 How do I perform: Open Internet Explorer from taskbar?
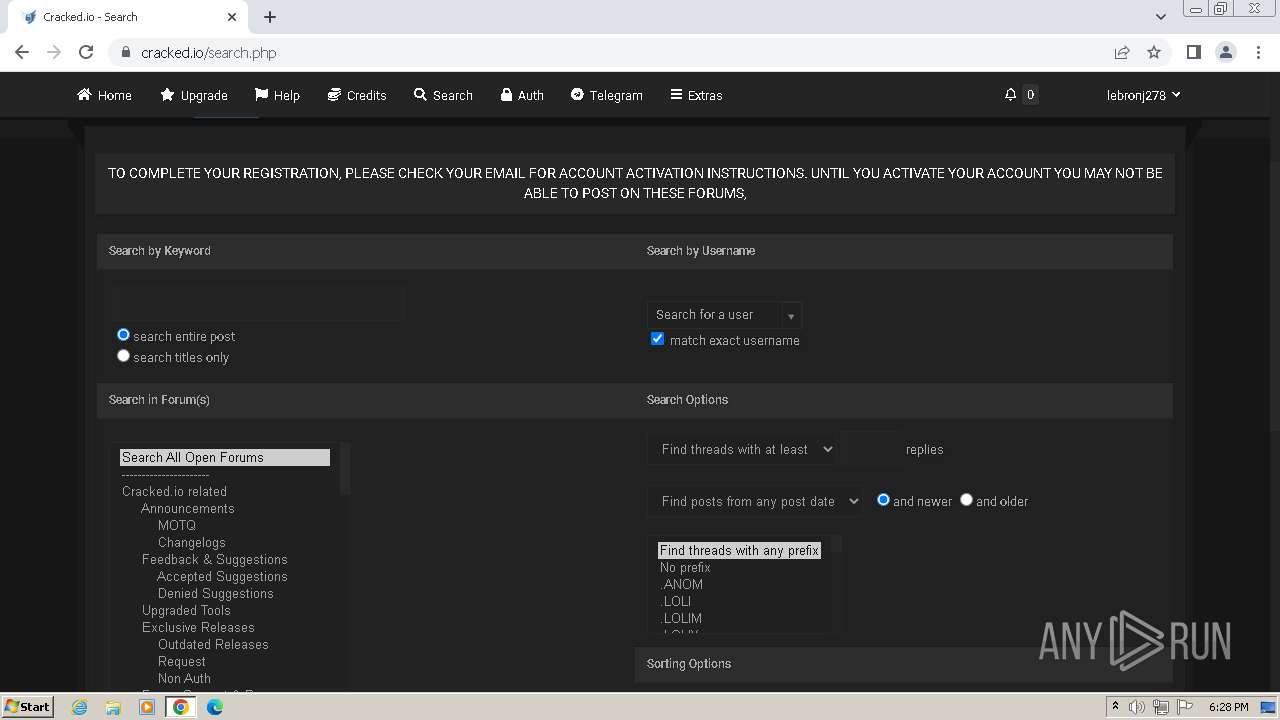(80, 707)
